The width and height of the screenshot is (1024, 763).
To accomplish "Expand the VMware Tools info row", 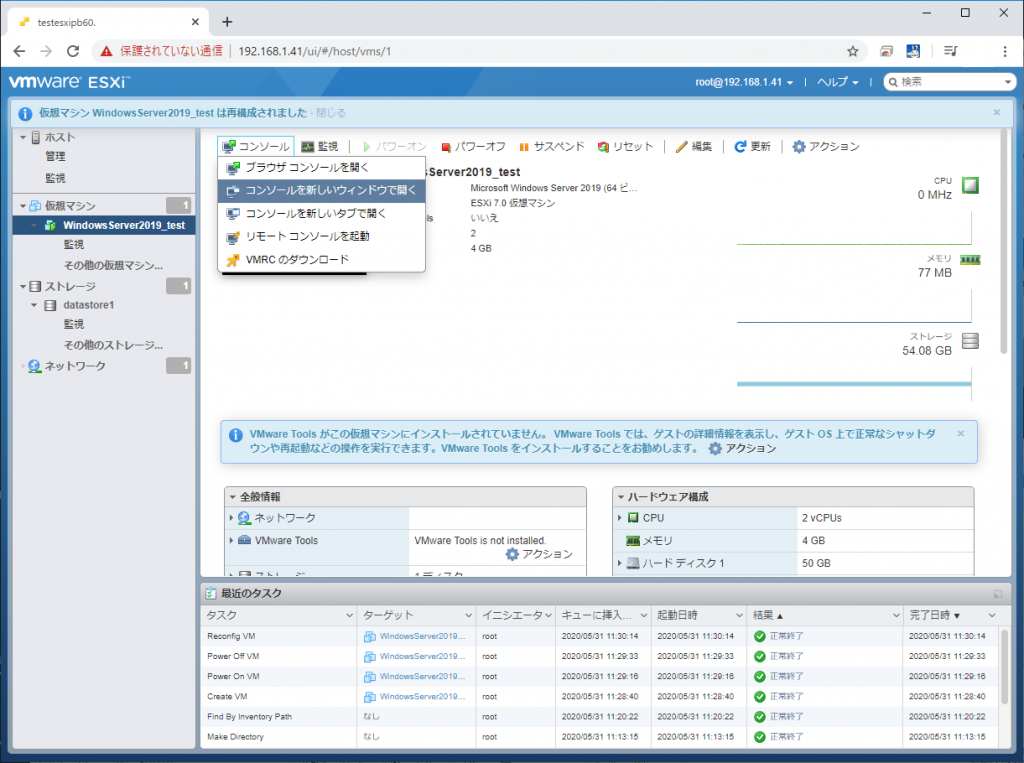I will (x=231, y=540).
